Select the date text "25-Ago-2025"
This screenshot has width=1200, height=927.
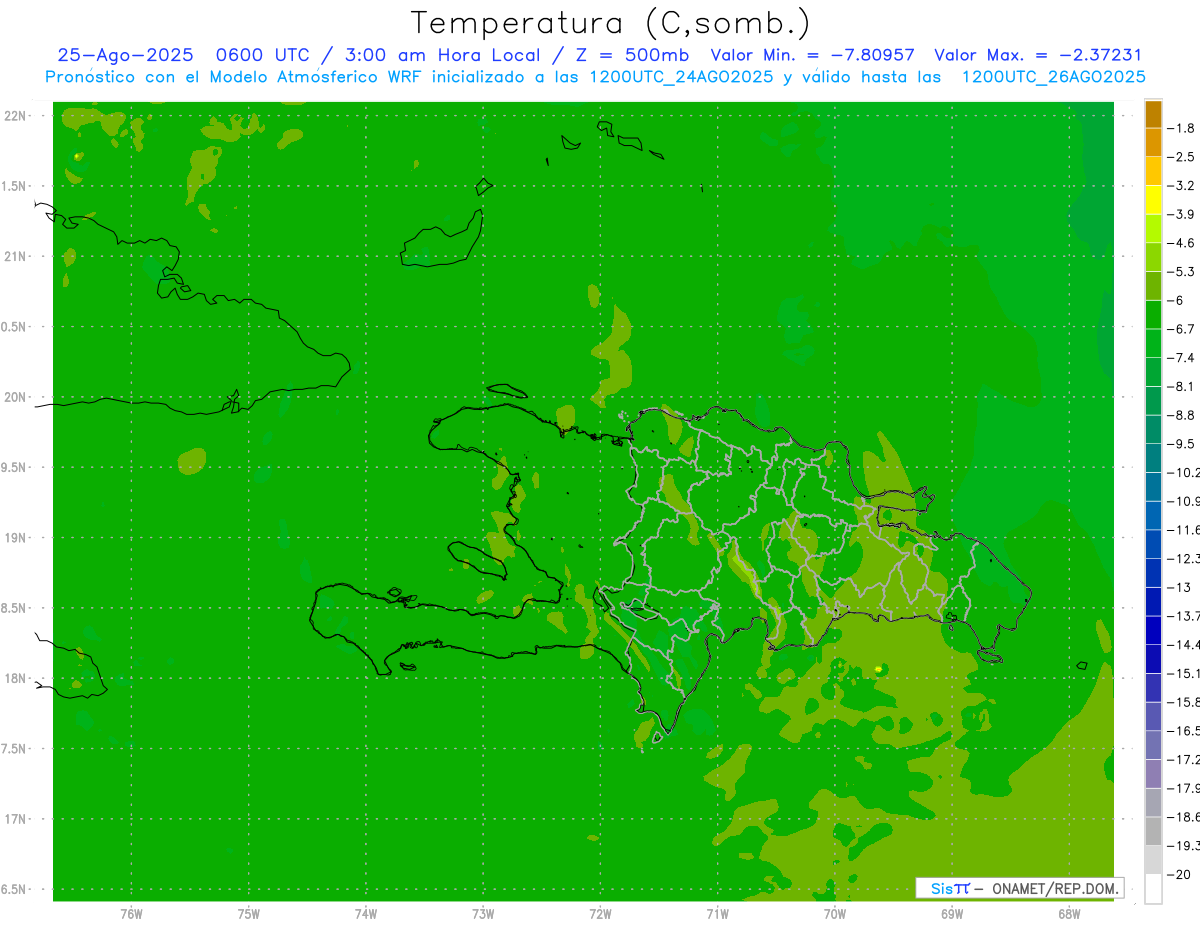(125, 55)
